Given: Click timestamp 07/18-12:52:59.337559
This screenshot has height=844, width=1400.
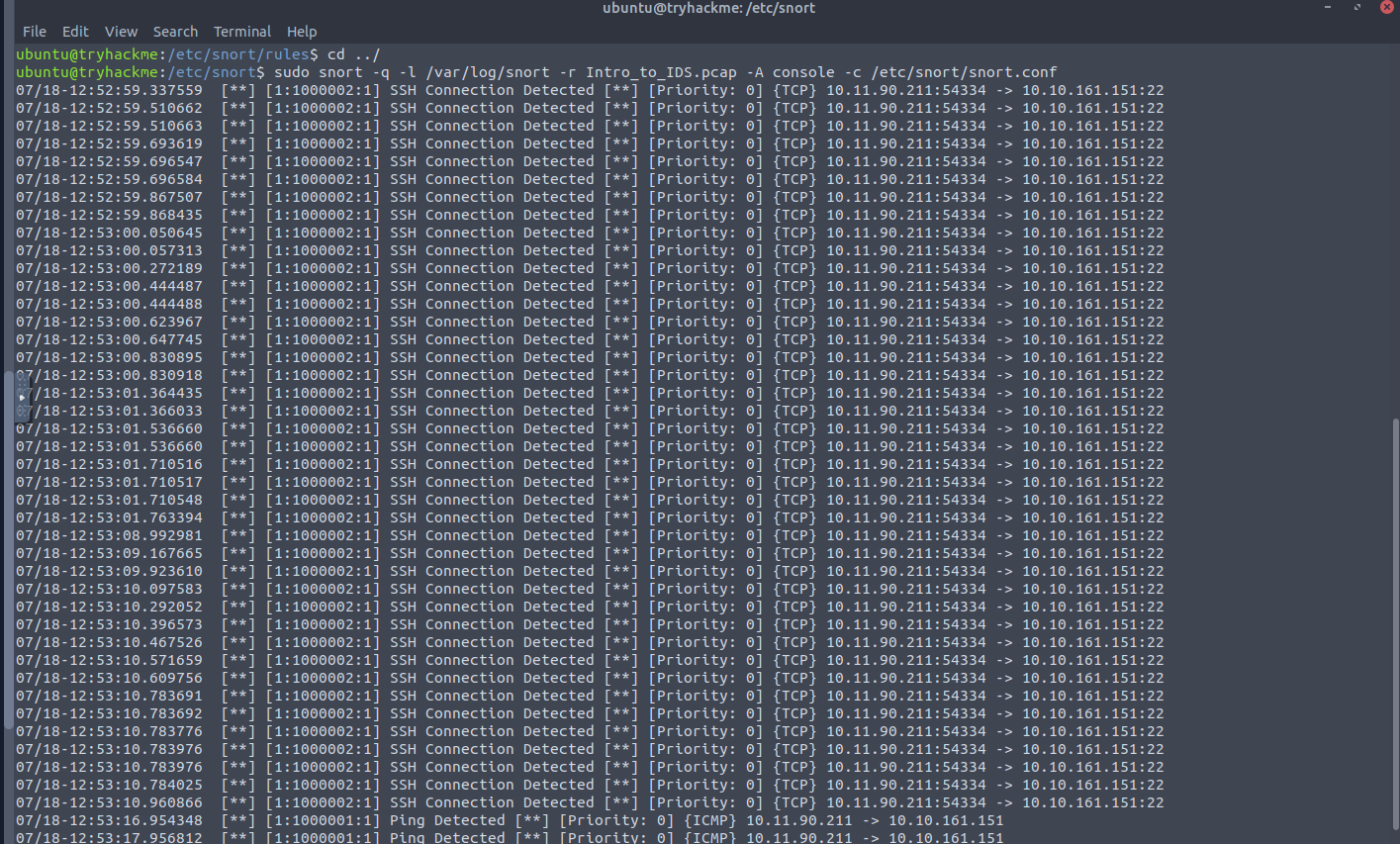Looking at the screenshot, I should pyautogui.click(x=109, y=90).
